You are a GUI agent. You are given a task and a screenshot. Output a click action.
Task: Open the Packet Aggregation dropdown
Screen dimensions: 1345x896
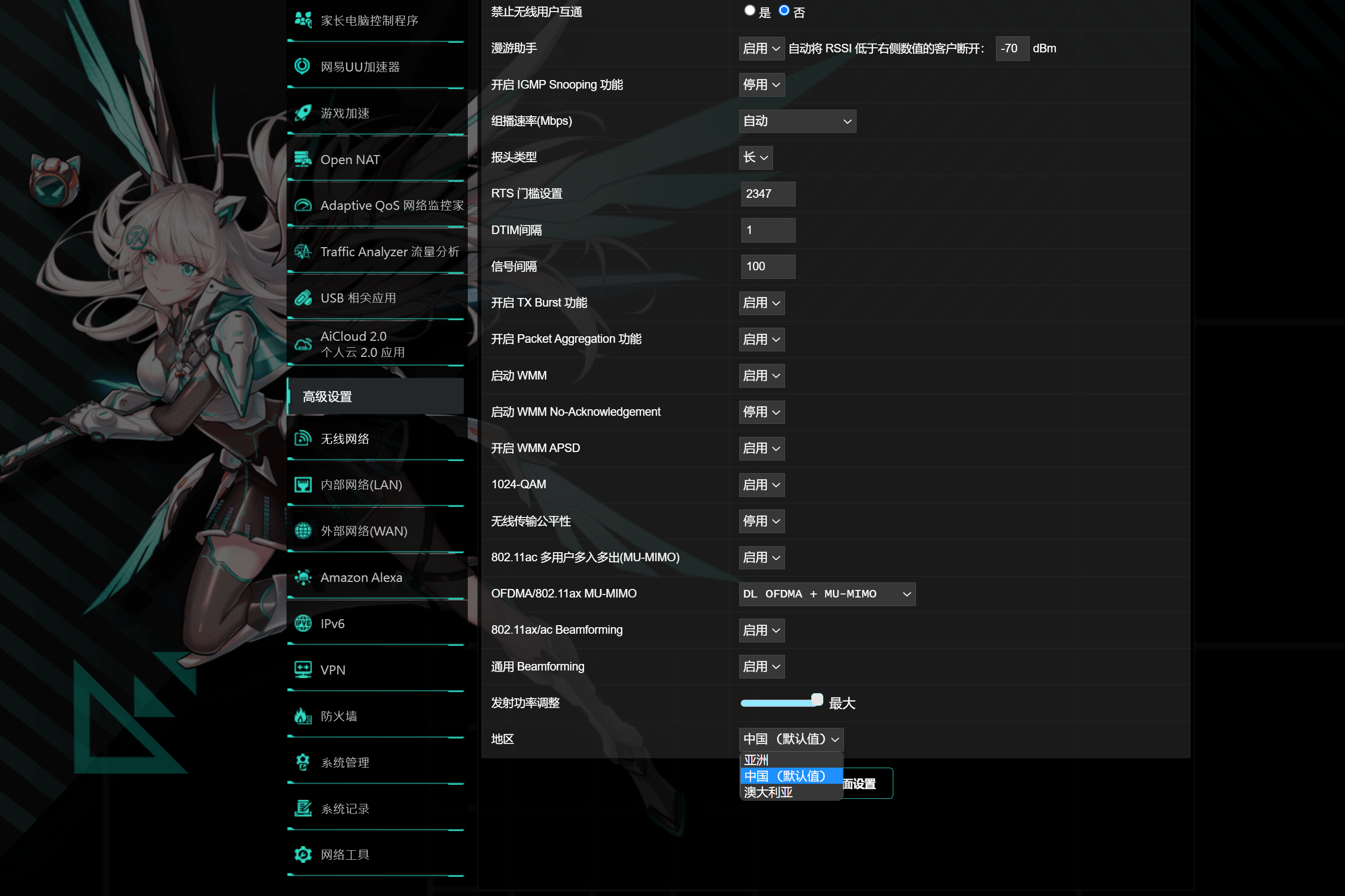761,339
